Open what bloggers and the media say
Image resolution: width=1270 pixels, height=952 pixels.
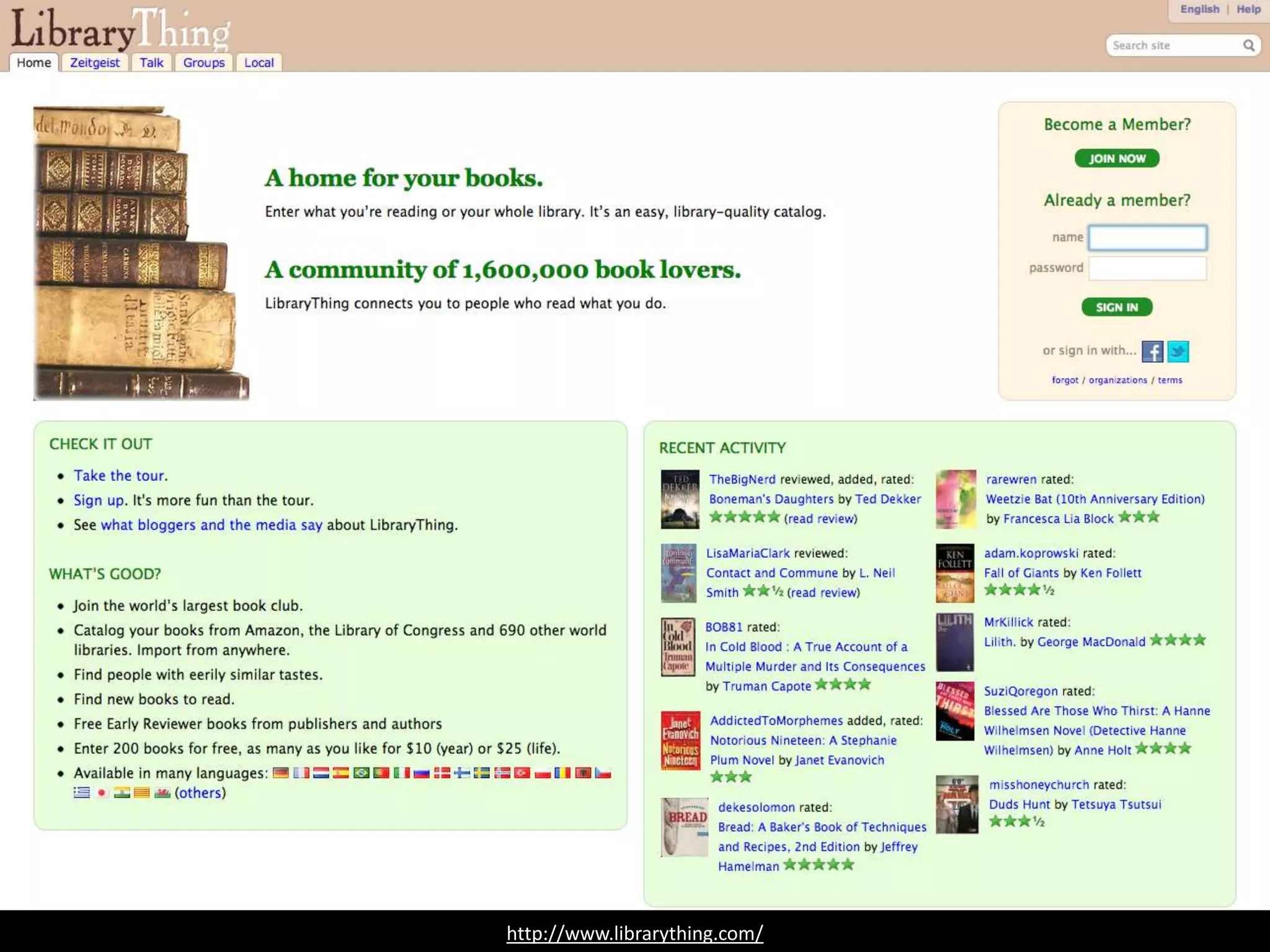coord(211,525)
